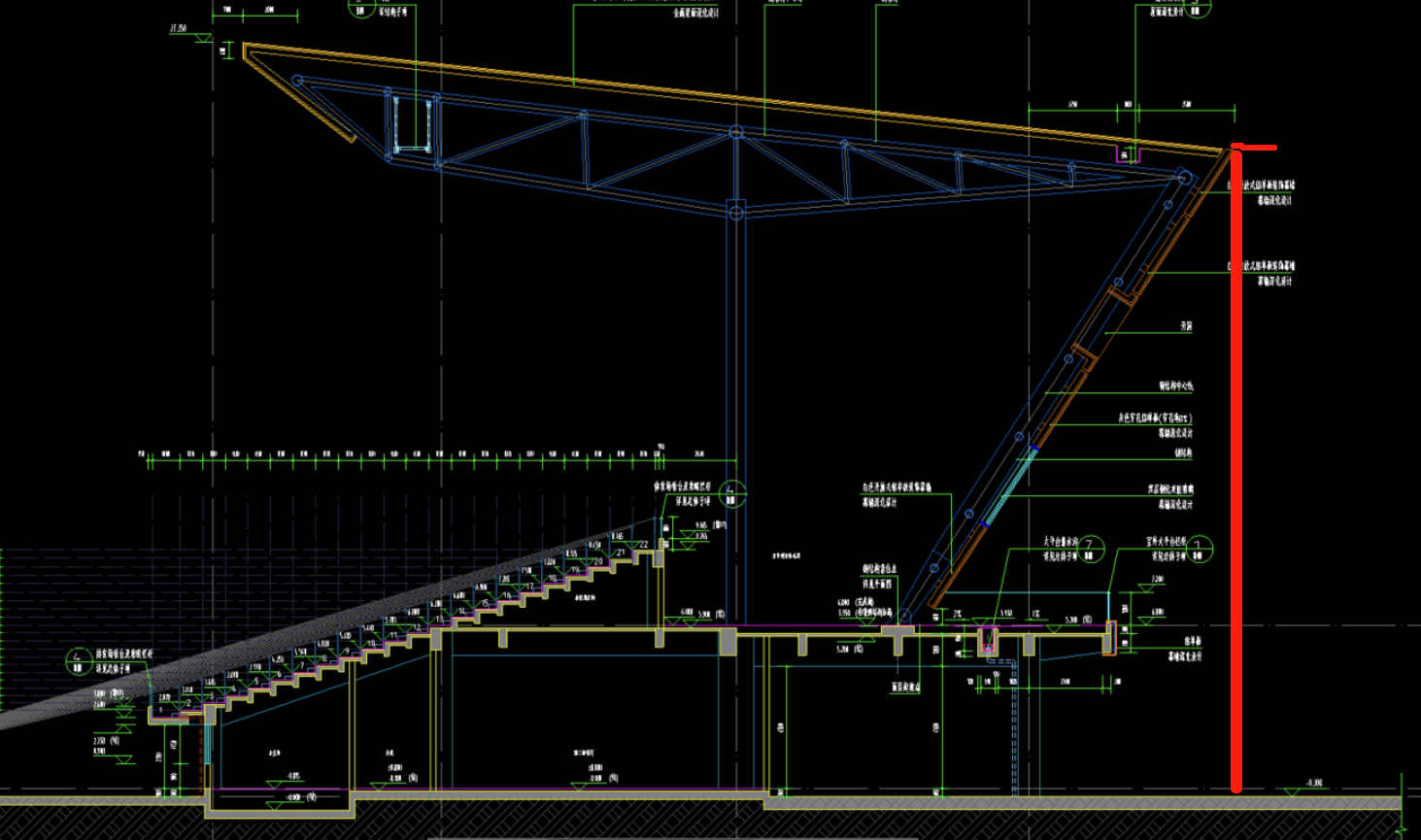Pick the 4 callout bubble under the central column
The image size is (1421, 840).
(732, 494)
